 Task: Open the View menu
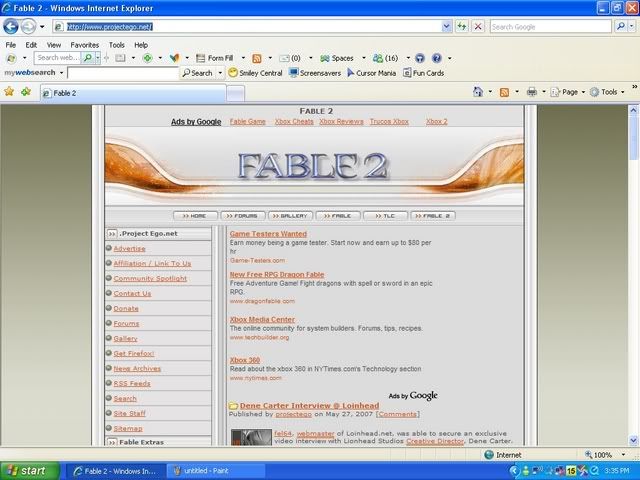point(54,45)
